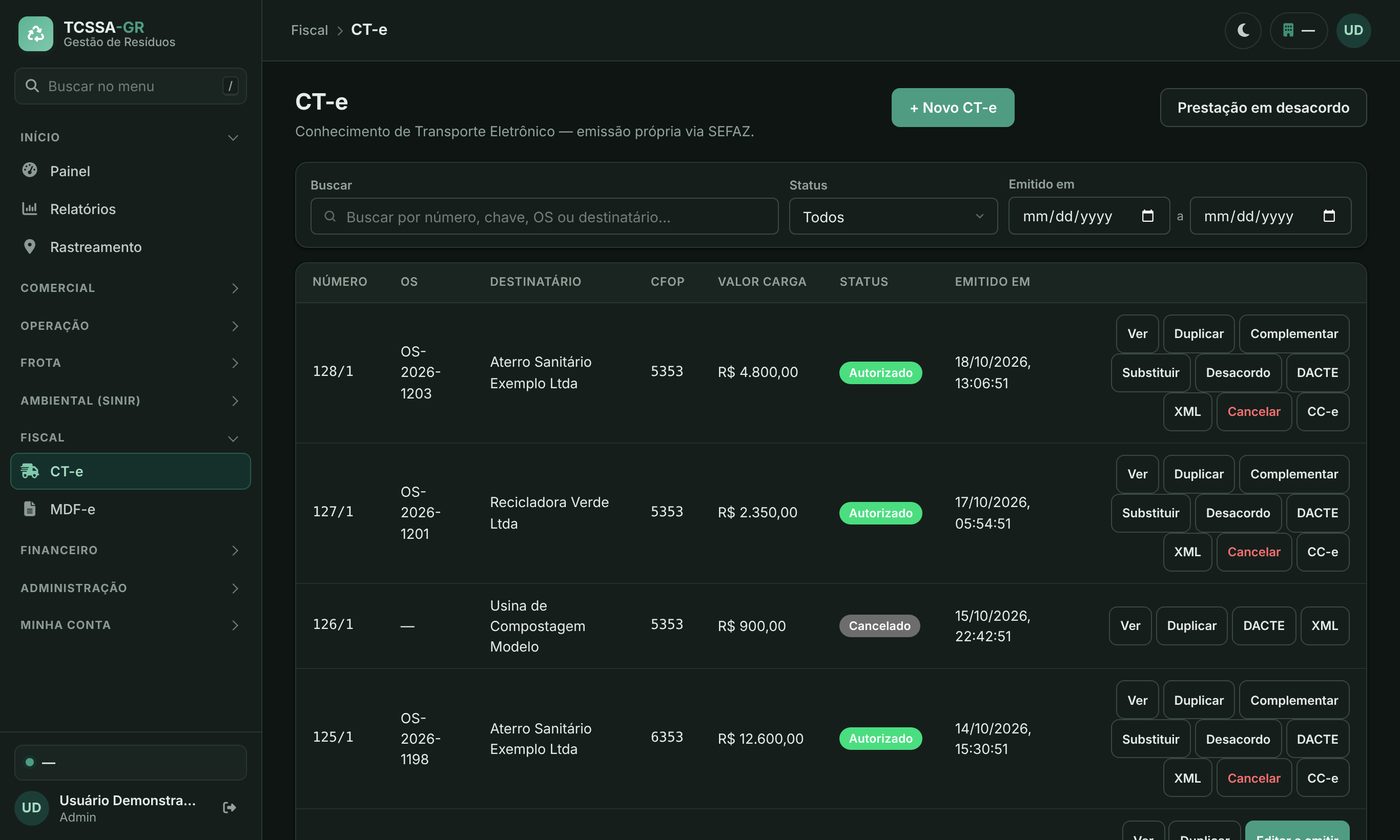Click the search field for número, chave, OS

(x=544, y=216)
